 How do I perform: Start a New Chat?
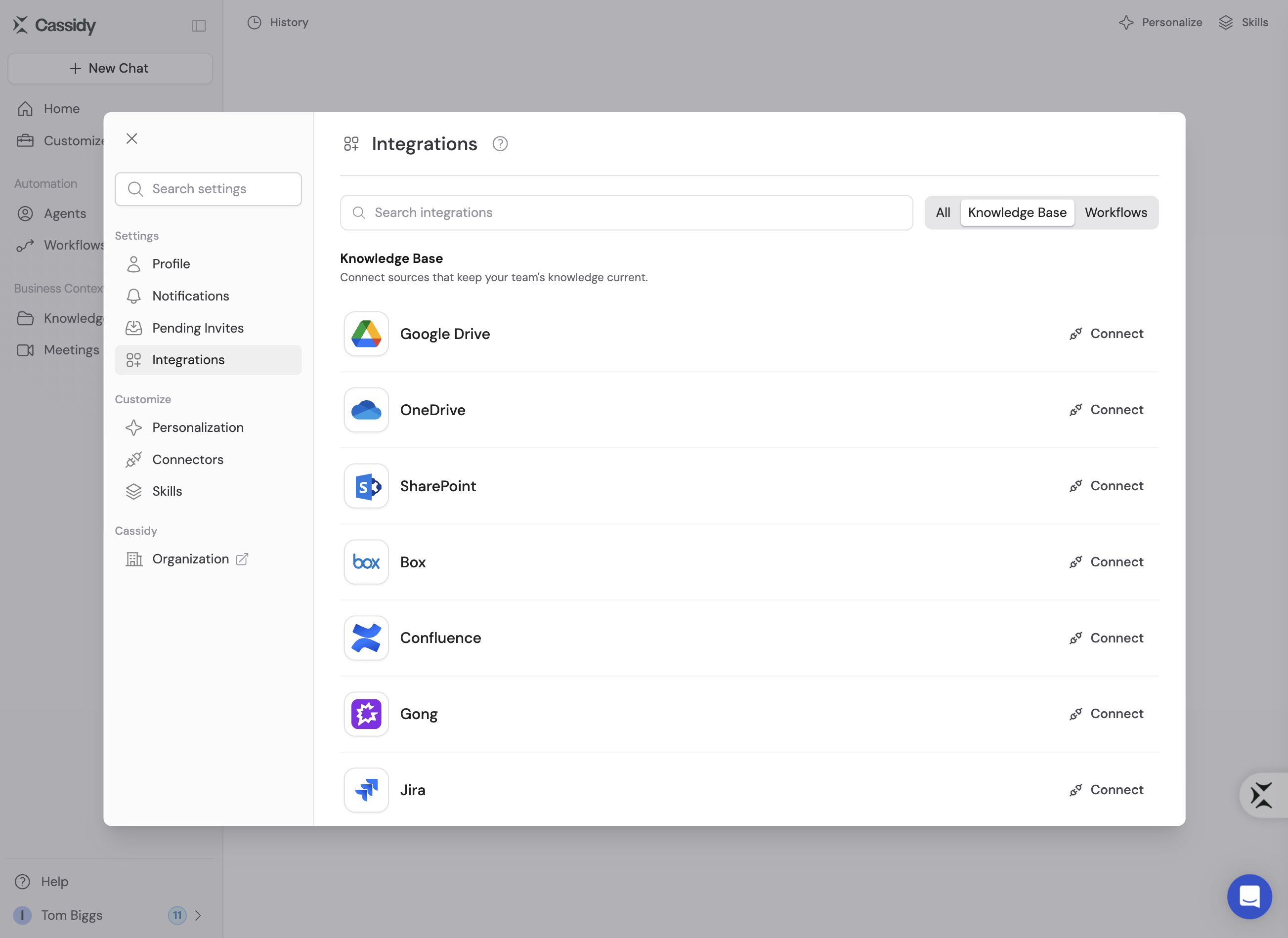110,68
